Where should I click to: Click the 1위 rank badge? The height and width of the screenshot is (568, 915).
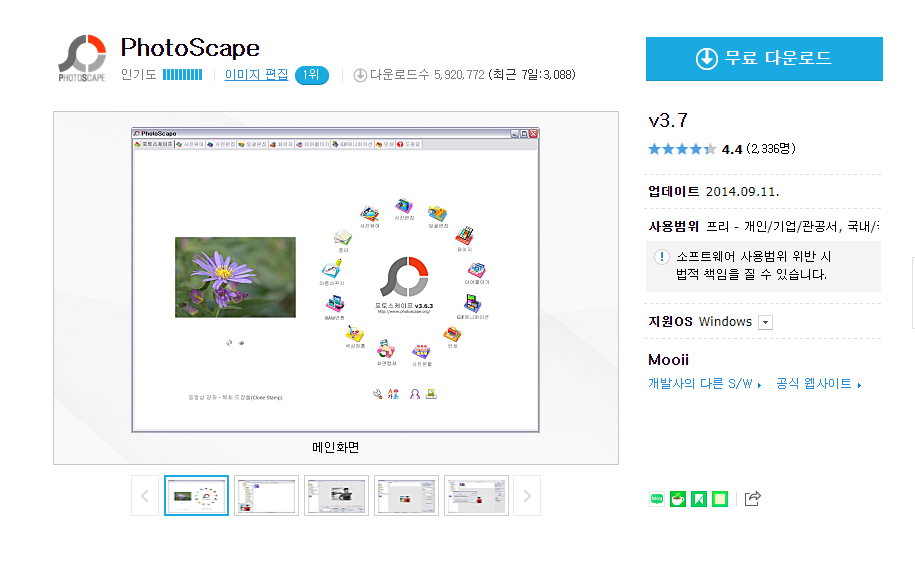click(x=312, y=75)
